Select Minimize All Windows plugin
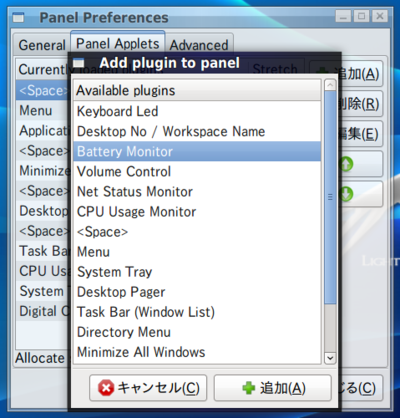The height and width of the screenshot is (418, 400). click(197, 352)
